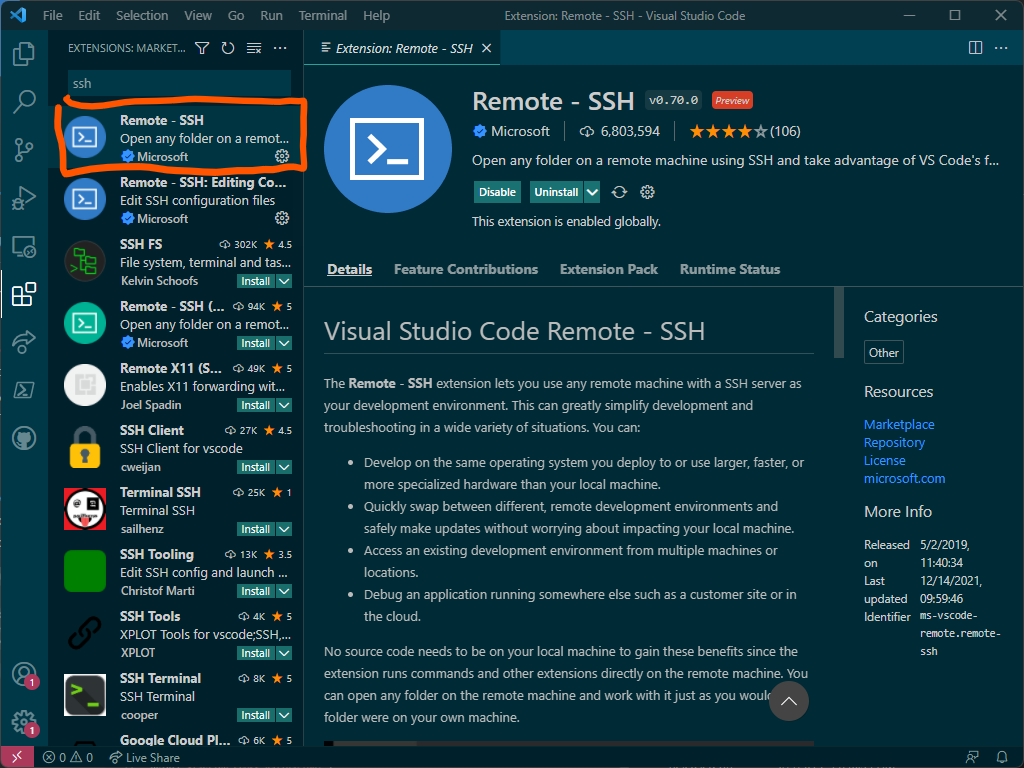Screen dimensions: 1024x768
Task: Filter extensions with funnel icon
Action: click(202, 48)
